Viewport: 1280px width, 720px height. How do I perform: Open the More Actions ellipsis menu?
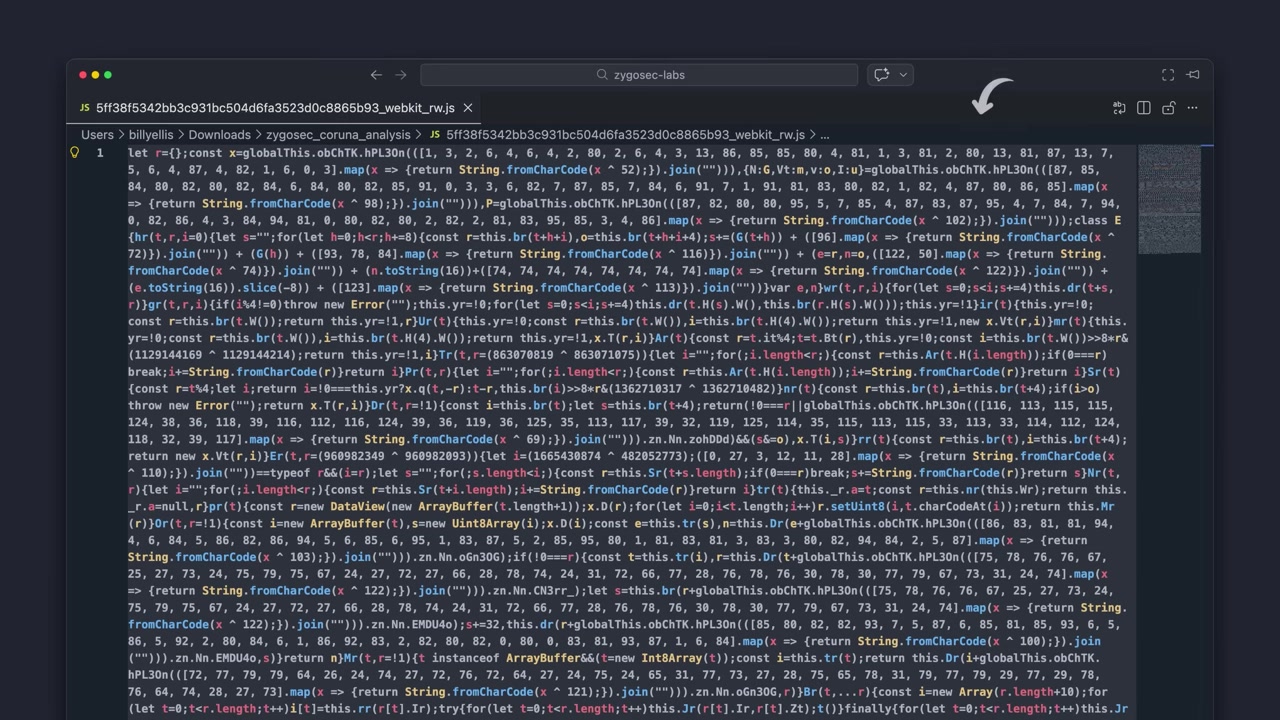[1192, 108]
